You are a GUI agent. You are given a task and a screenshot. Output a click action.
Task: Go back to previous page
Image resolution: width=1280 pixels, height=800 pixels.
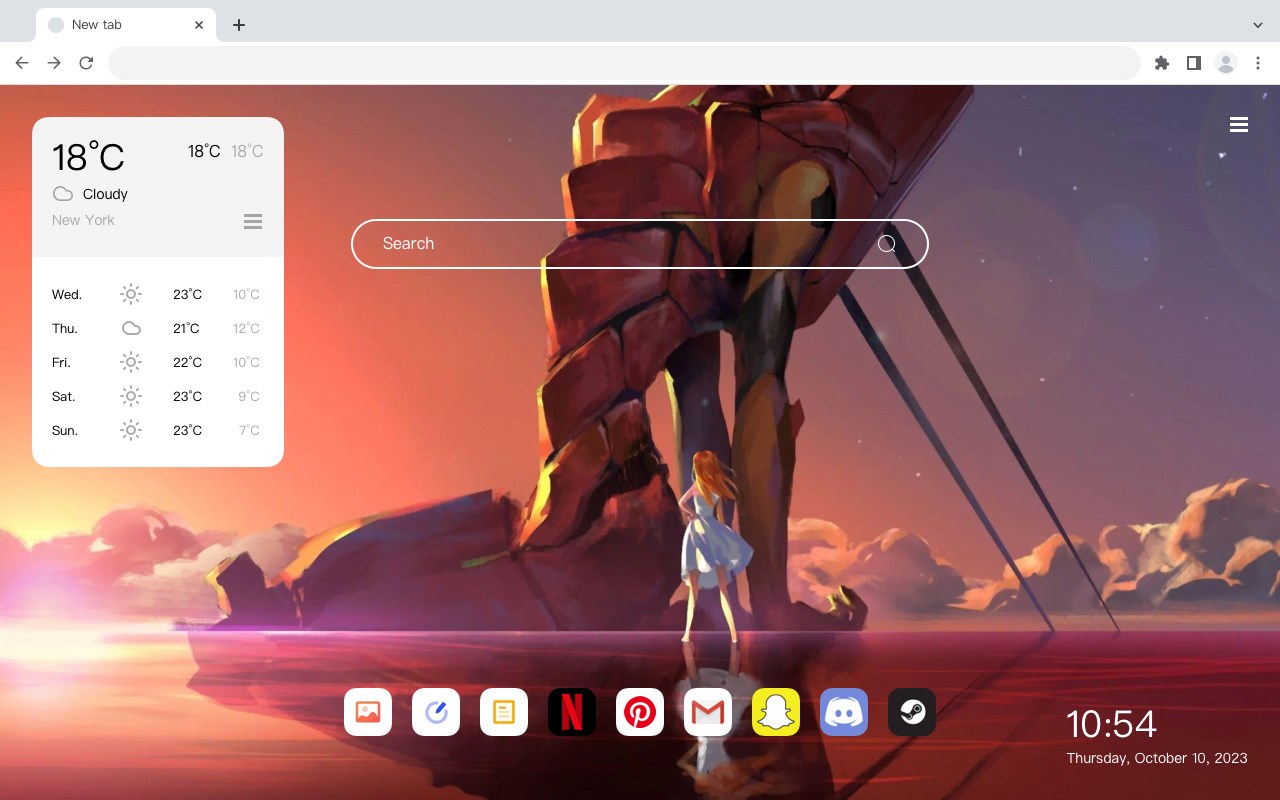22,63
